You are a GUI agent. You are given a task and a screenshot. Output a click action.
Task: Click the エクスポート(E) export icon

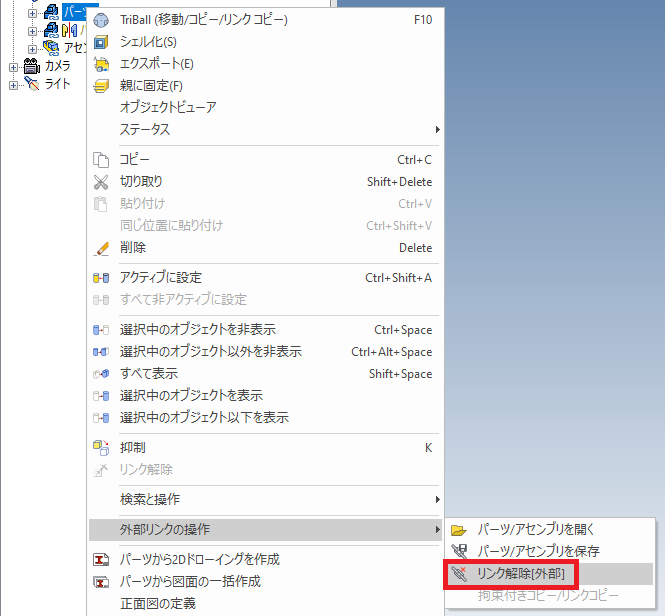click(x=101, y=64)
